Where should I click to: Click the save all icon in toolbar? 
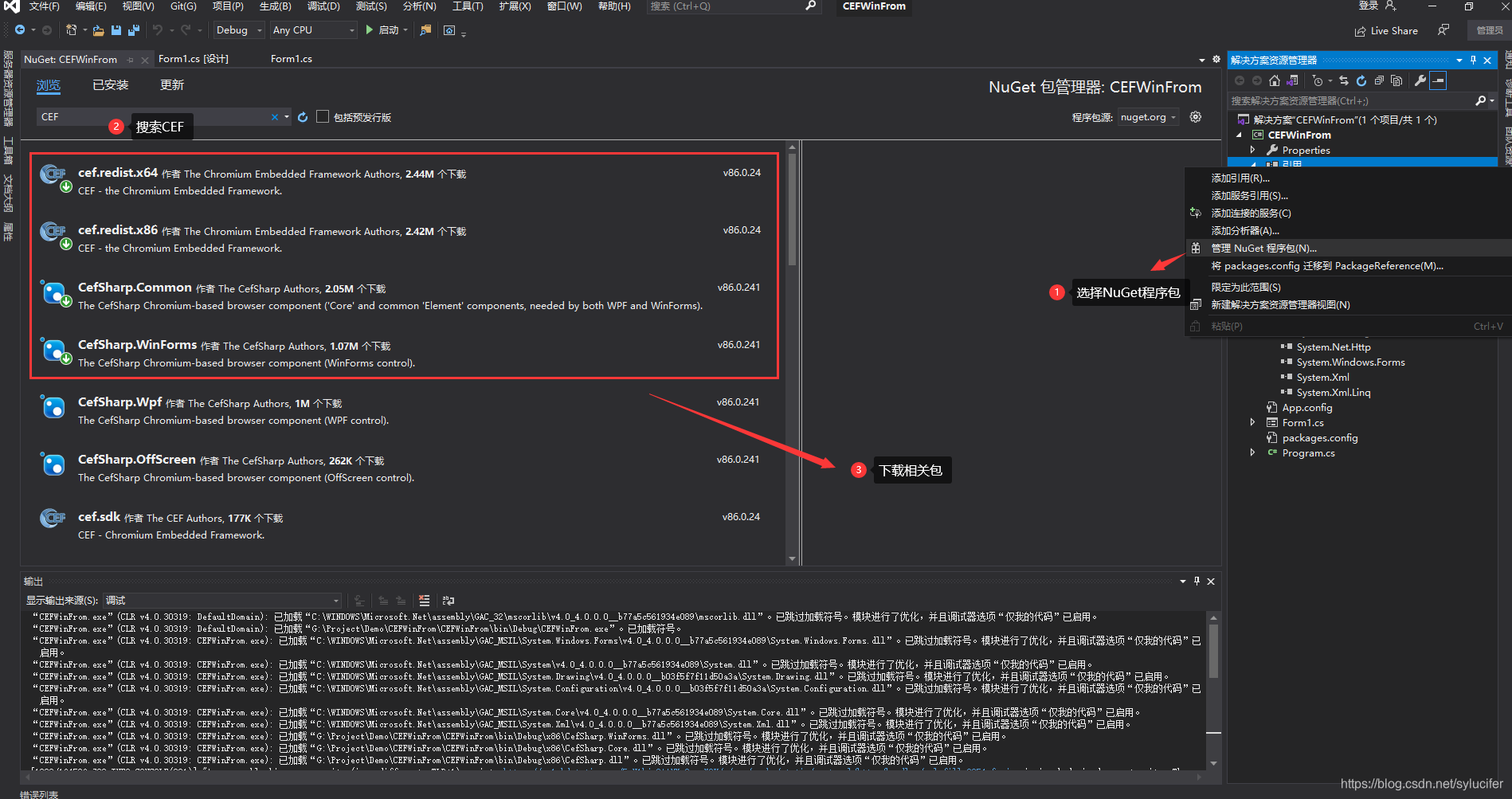(133, 30)
